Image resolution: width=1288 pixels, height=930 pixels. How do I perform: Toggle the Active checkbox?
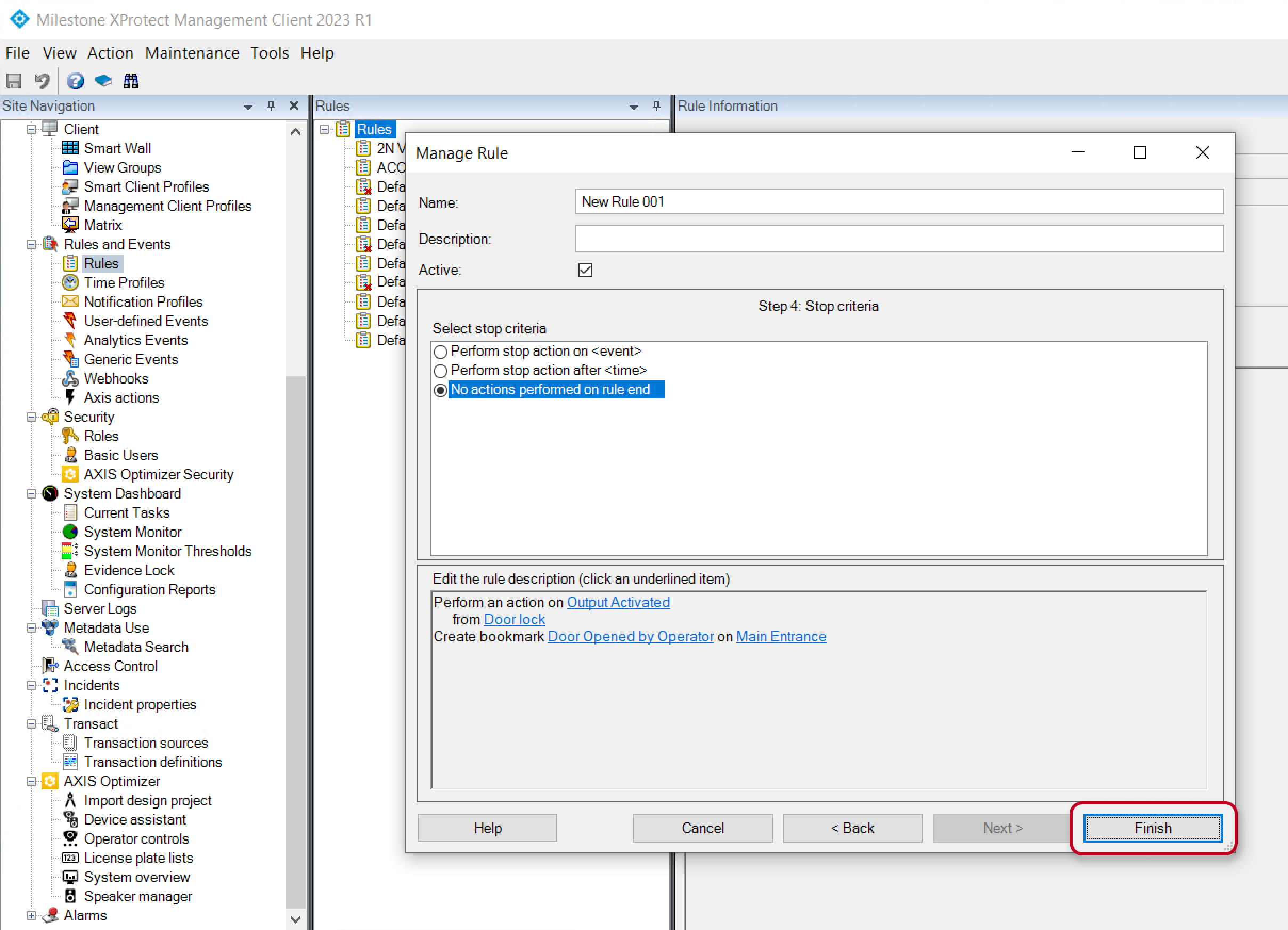pyautogui.click(x=585, y=270)
